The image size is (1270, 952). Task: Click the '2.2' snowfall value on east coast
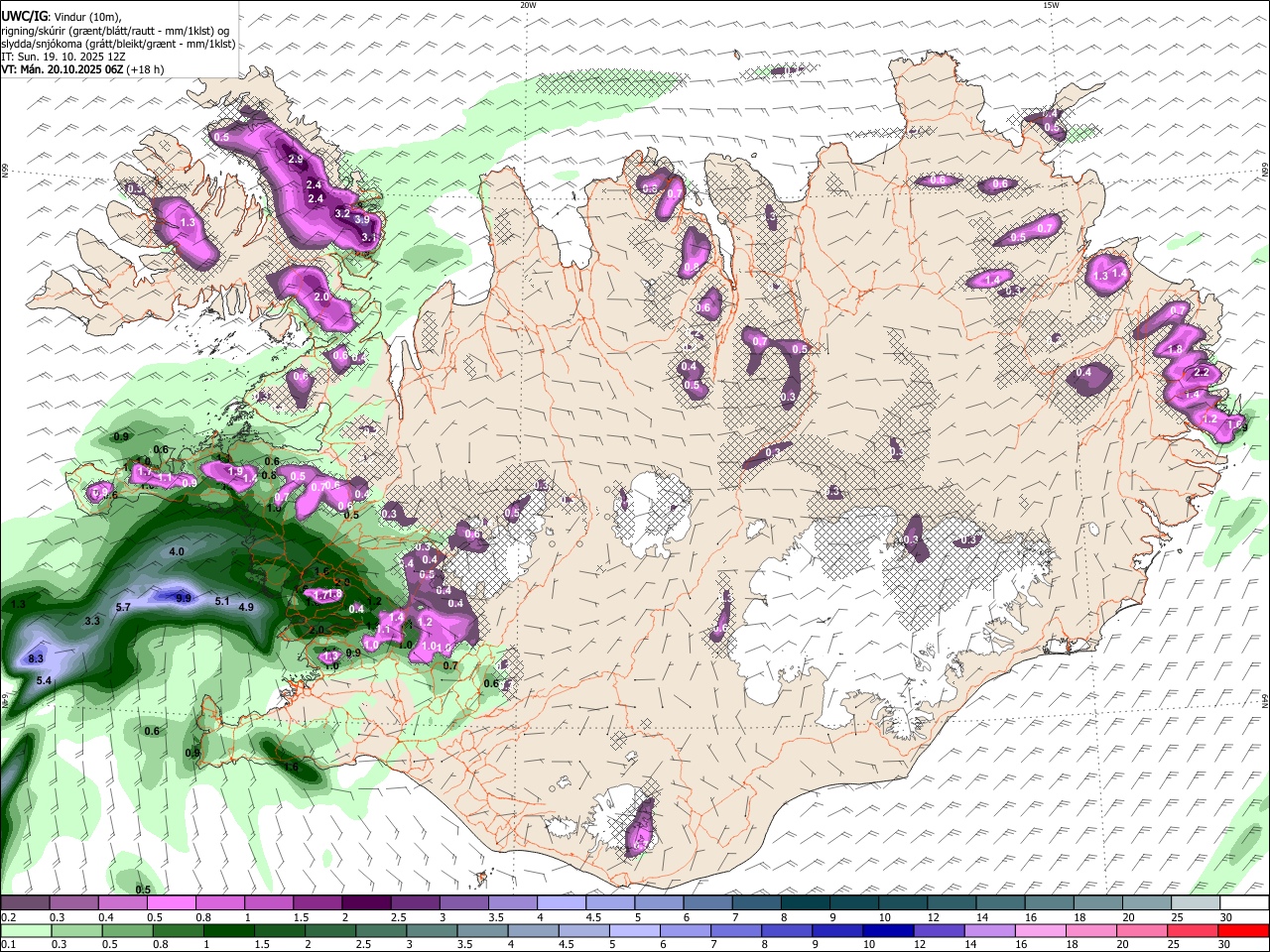pyautogui.click(x=1202, y=372)
